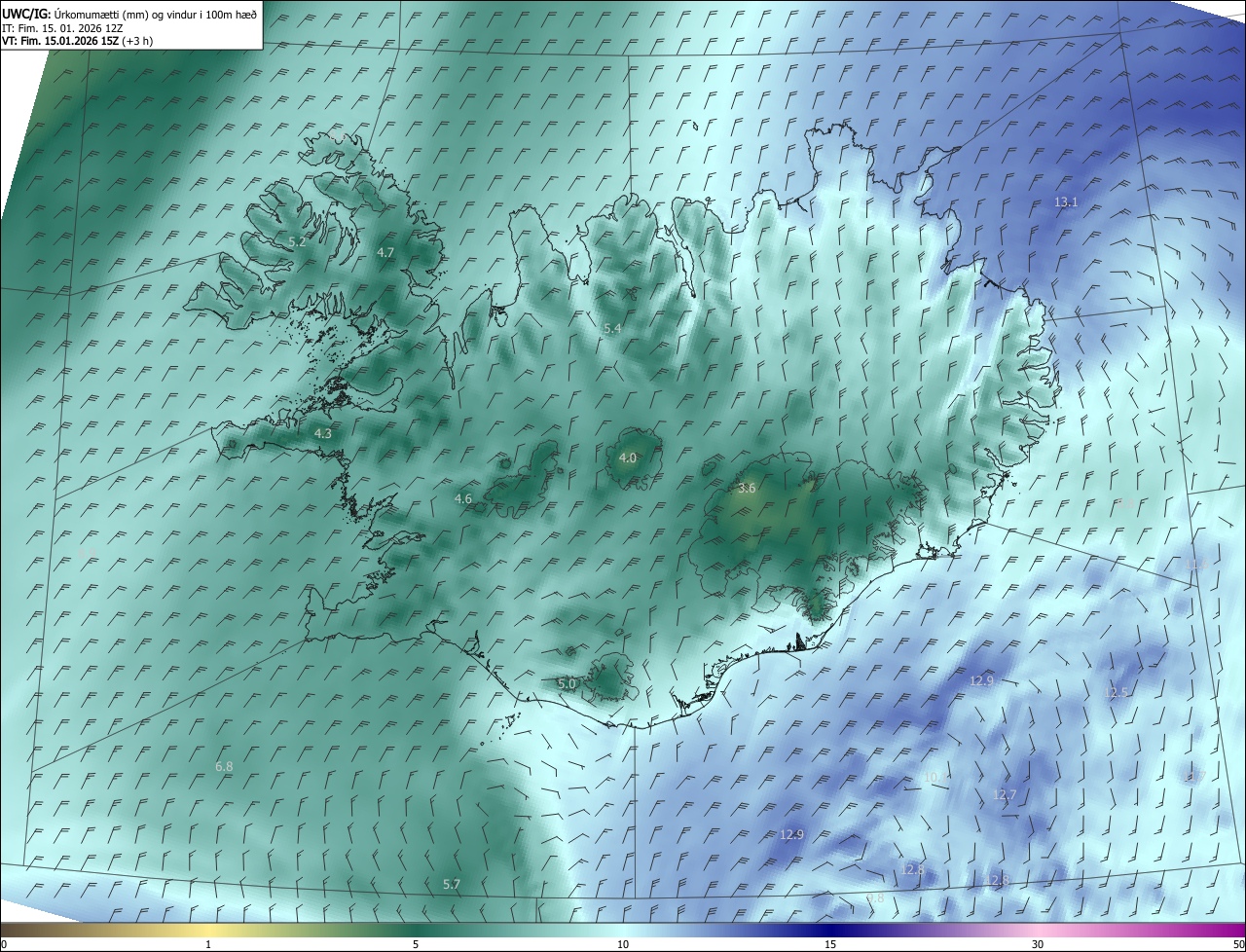Click the 5.7 value label
1246x952 pixels.
click(452, 885)
